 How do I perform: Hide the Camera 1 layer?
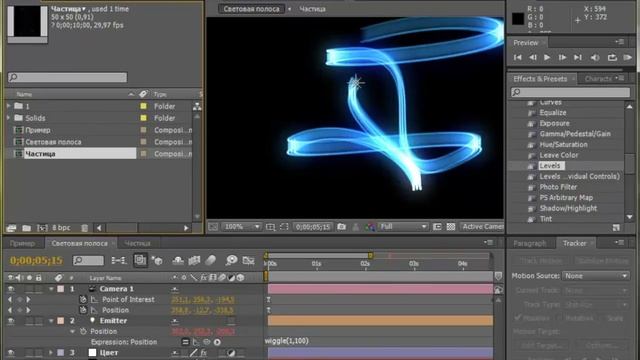[11, 289]
